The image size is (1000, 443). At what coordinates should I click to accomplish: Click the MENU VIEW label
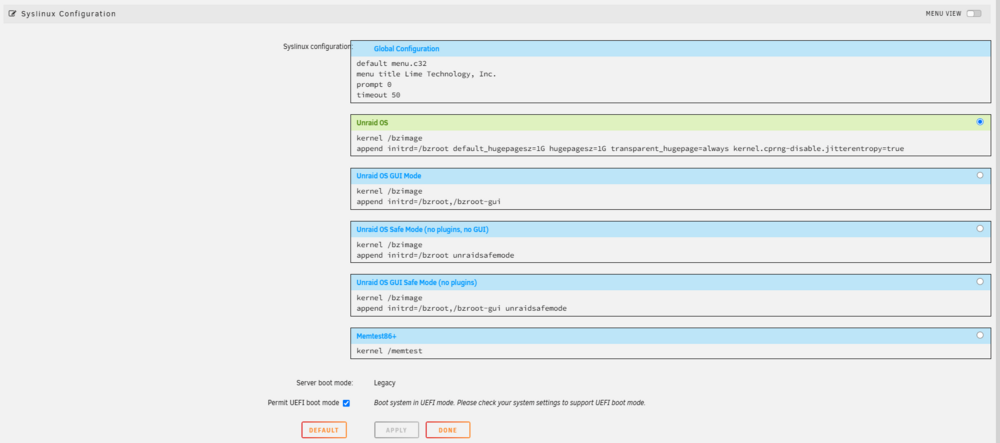click(943, 13)
